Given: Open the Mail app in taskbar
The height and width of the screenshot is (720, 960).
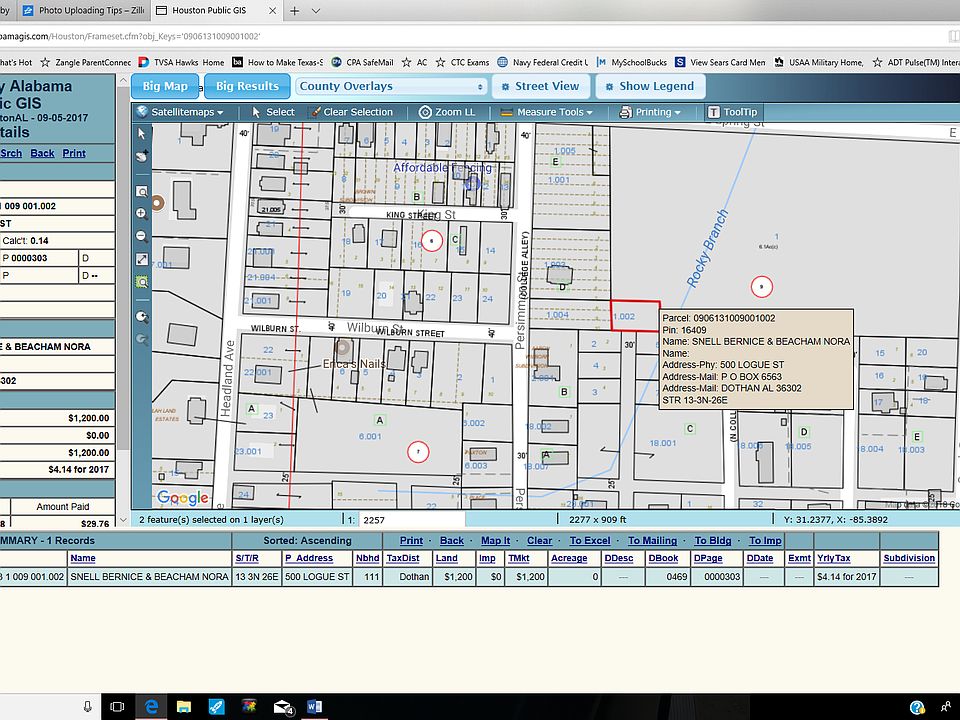Looking at the screenshot, I should coord(282,707).
